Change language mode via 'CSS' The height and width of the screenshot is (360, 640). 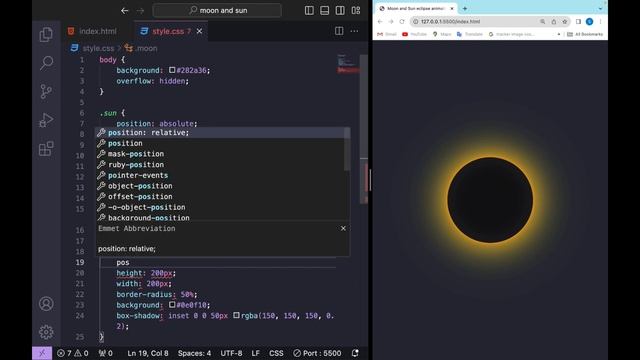[276, 353]
